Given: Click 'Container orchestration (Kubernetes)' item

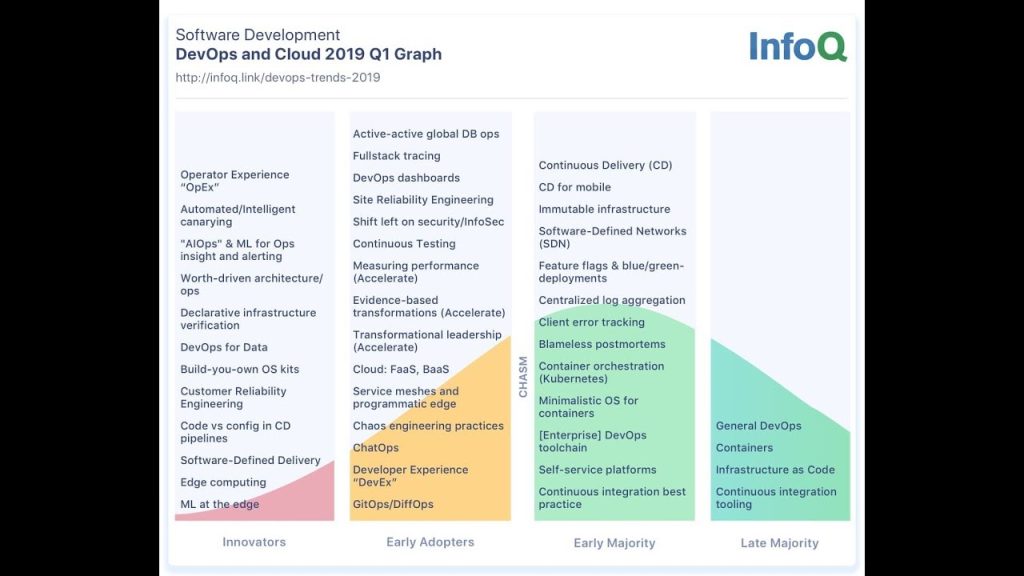Looking at the screenshot, I should [601, 373].
